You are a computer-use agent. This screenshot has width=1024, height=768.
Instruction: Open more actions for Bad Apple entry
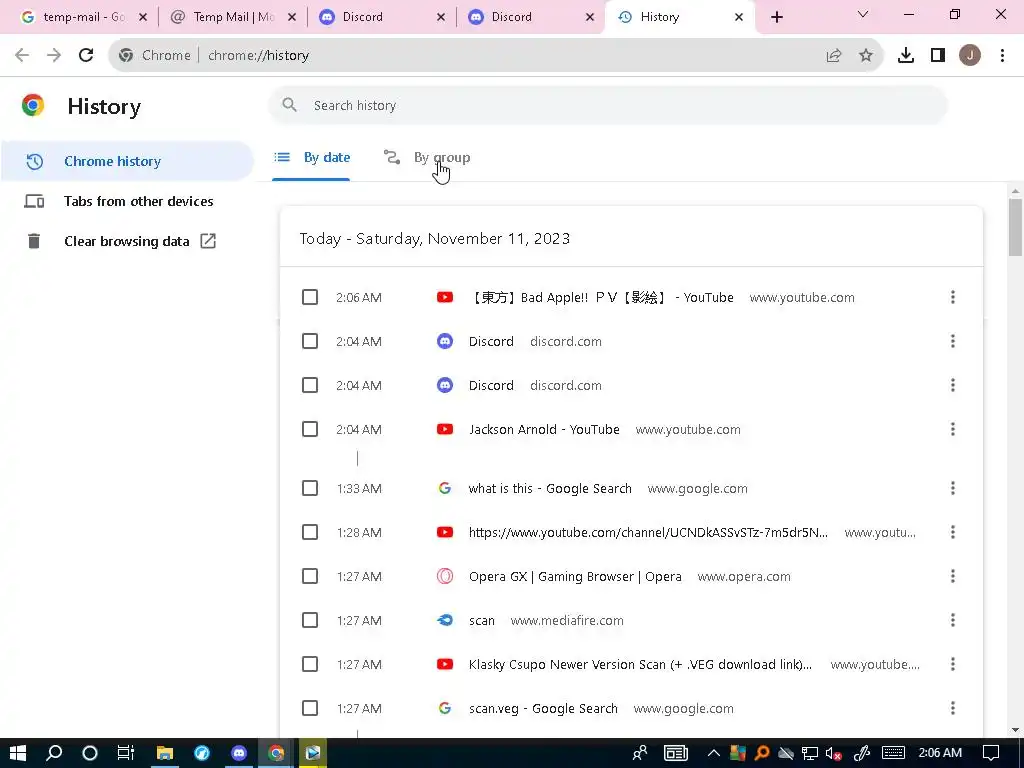coord(953,297)
